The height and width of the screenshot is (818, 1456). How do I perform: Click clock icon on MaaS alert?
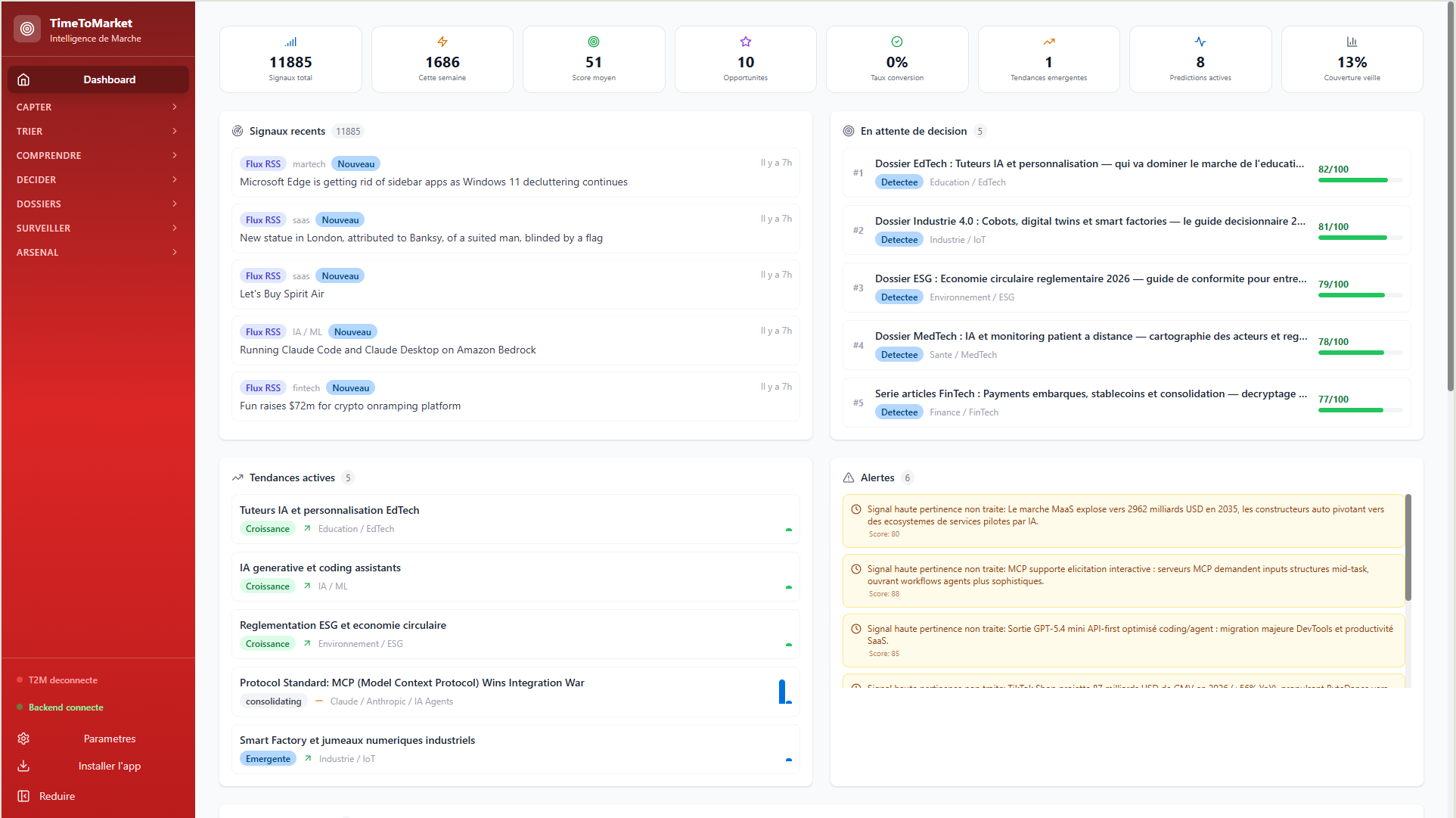click(856, 509)
